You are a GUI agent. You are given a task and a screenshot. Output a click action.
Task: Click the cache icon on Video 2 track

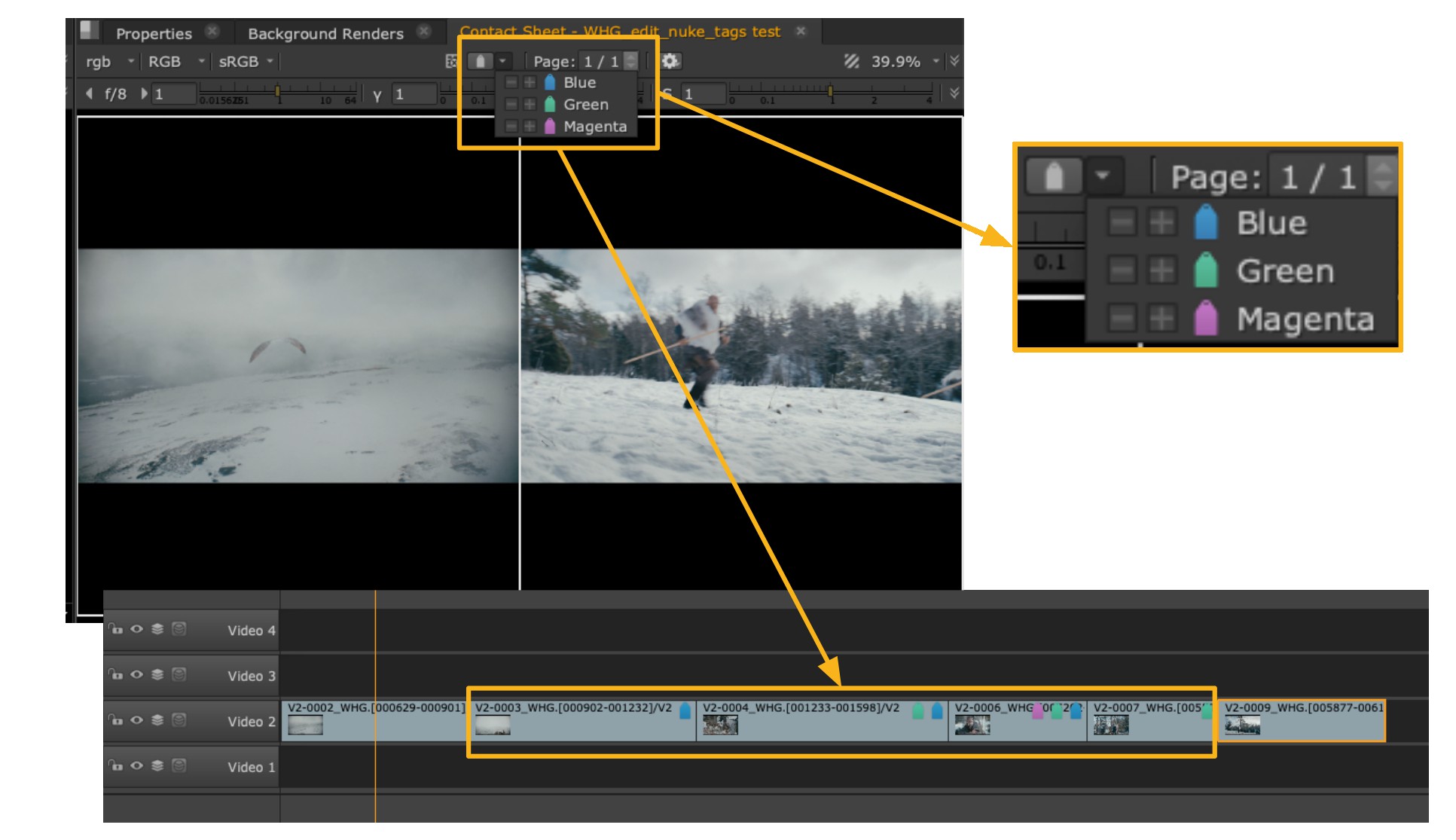tap(179, 719)
